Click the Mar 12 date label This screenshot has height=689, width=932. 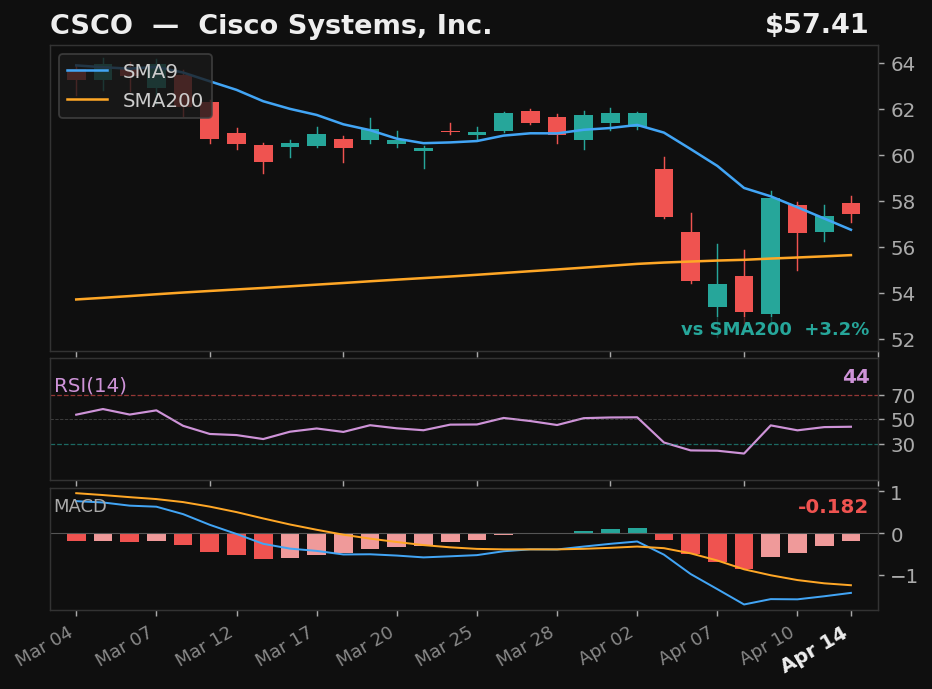205,645
